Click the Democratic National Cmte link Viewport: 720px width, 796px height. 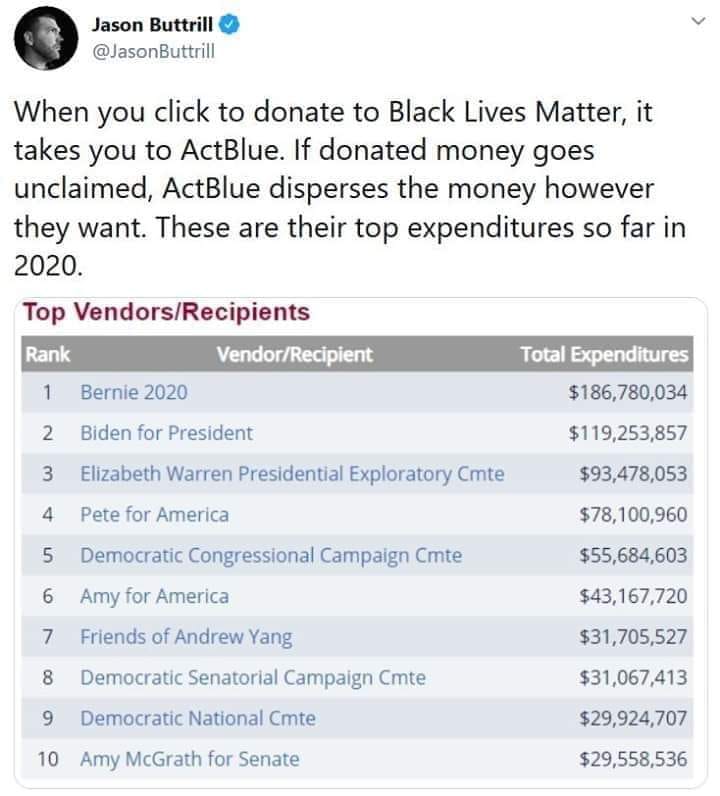(x=198, y=718)
